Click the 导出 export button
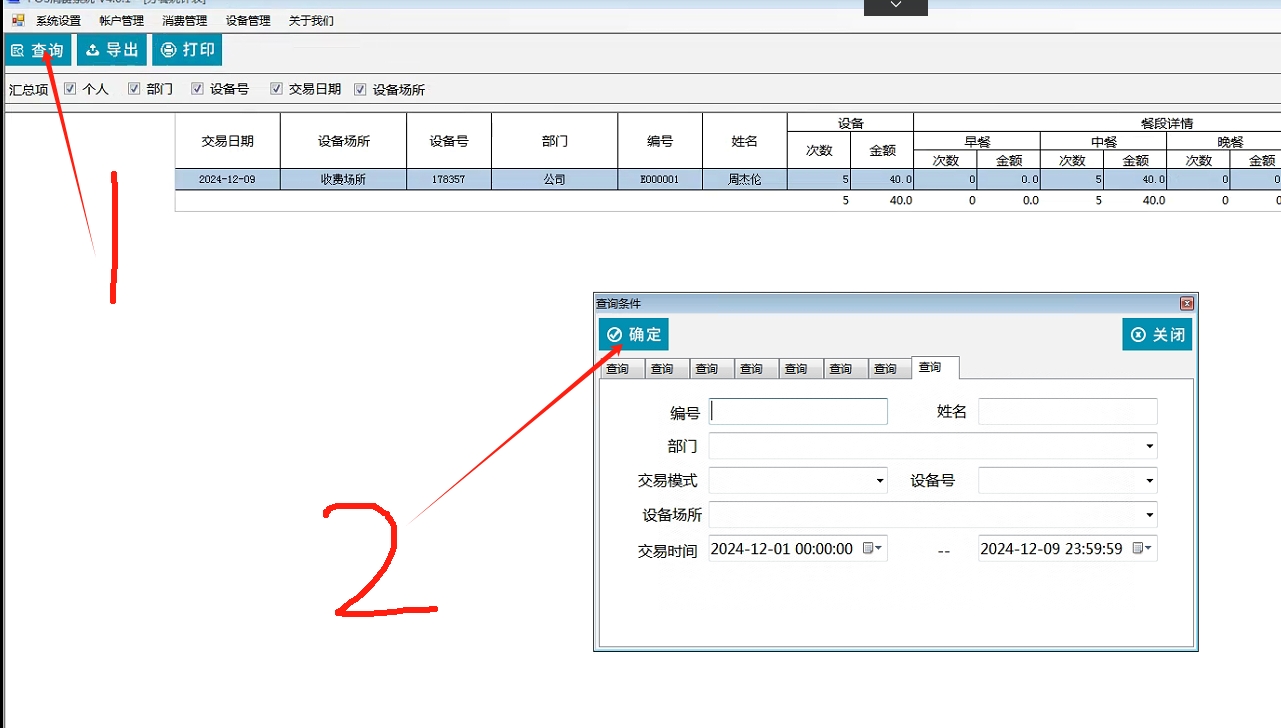This screenshot has height=728, width=1281. coord(111,50)
